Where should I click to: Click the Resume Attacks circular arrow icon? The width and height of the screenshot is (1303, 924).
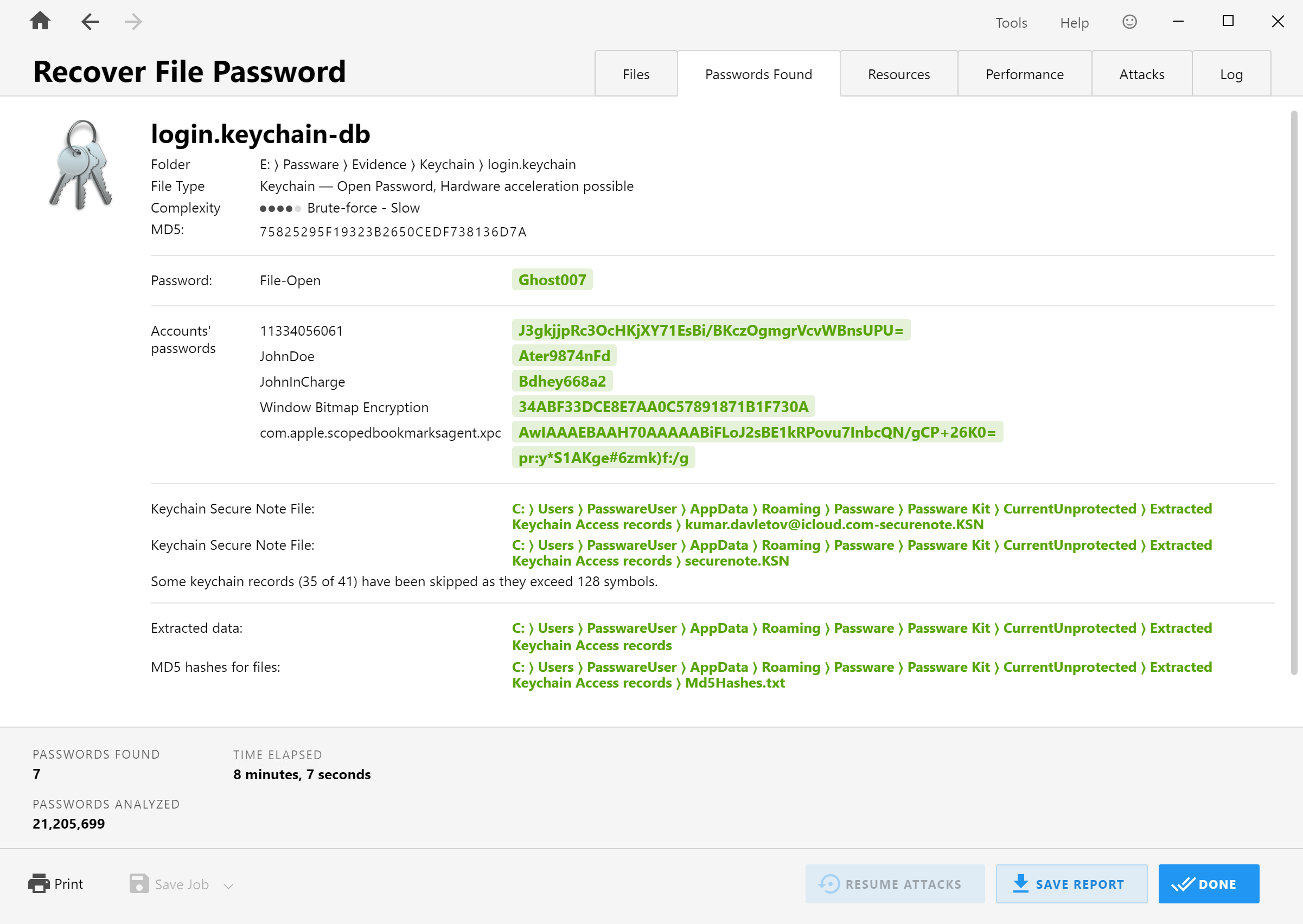click(x=829, y=884)
